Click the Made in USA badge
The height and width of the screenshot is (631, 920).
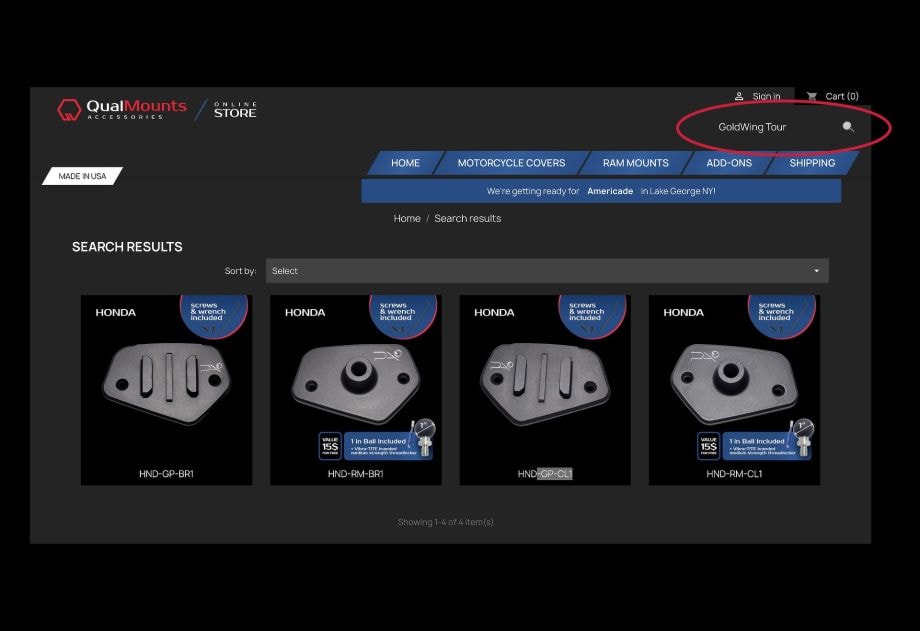(82, 176)
